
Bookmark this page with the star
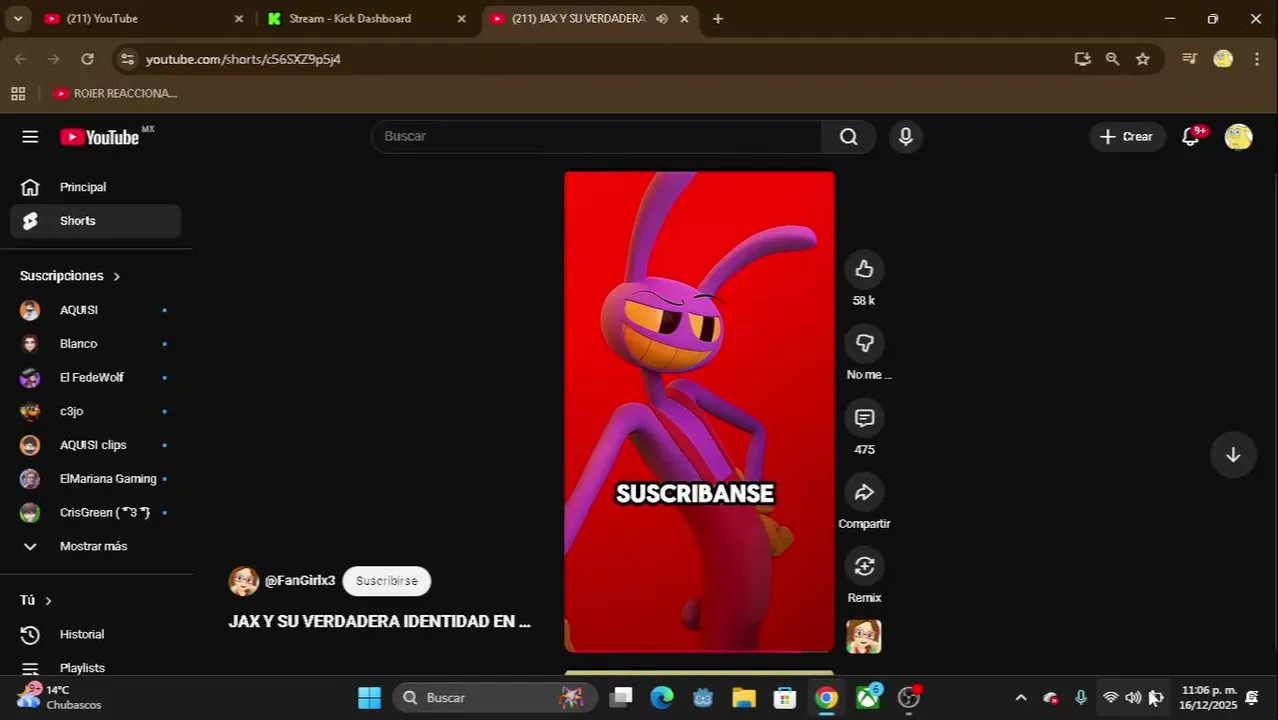coord(1142,59)
